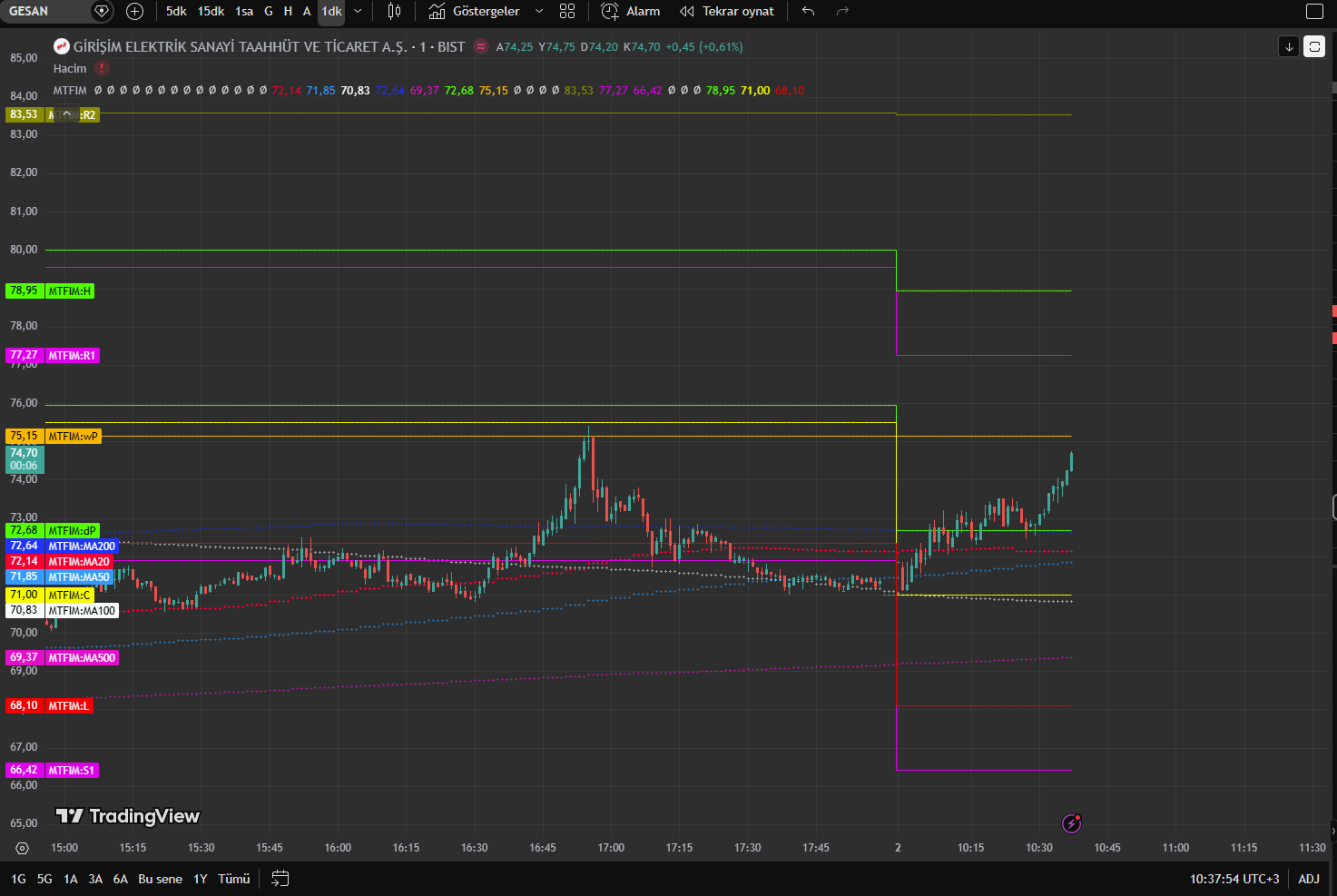Viewport: 1337px width, 896px height.
Task: Expand the timeframe list chevron
Action: point(358,11)
